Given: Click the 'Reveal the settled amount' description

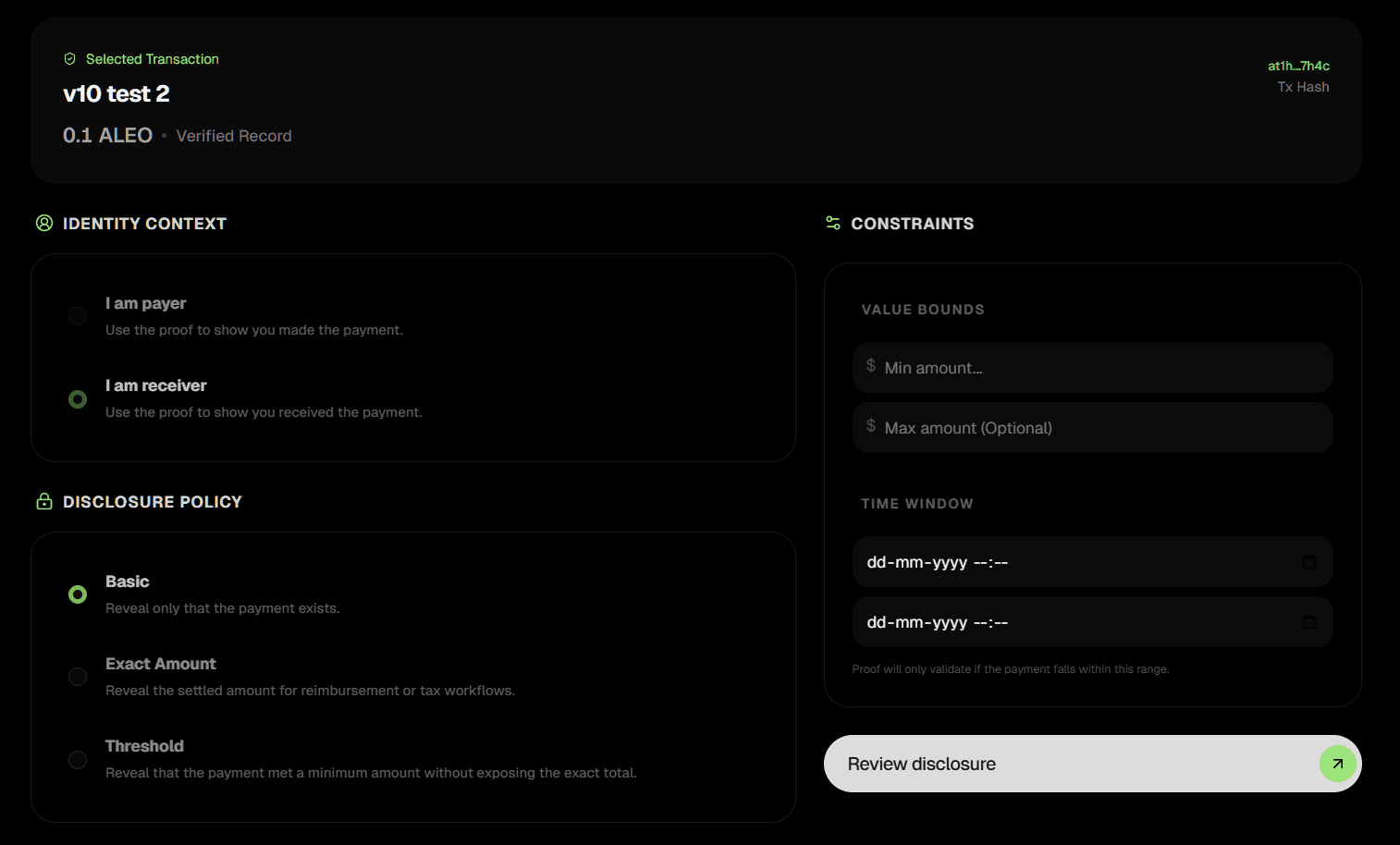Looking at the screenshot, I should click(311, 691).
